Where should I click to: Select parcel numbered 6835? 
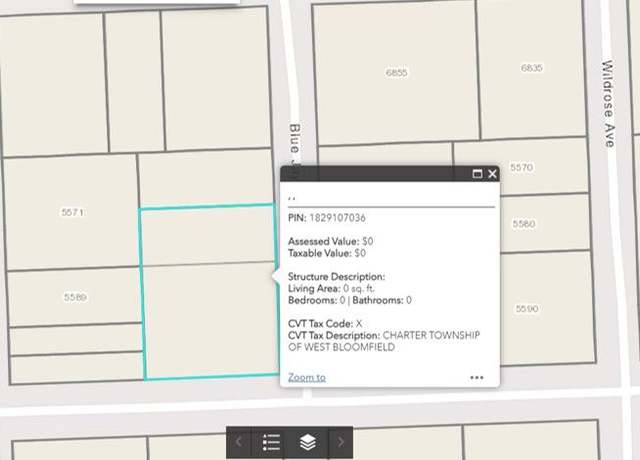[x=531, y=68]
